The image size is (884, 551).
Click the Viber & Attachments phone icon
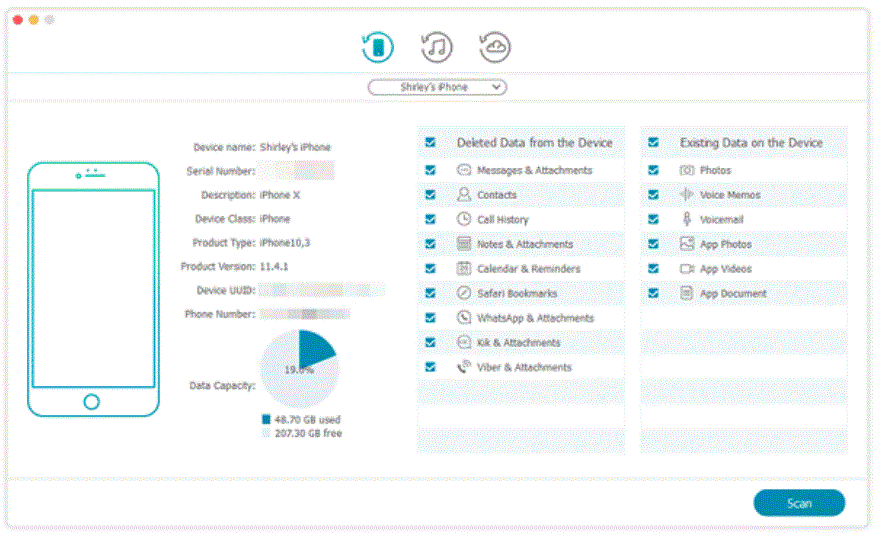click(x=463, y=367)
